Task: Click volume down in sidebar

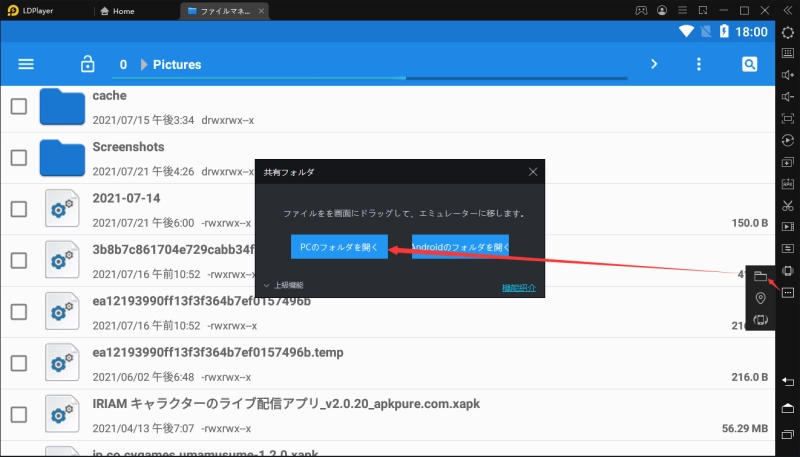Action: tap(788, 97)
